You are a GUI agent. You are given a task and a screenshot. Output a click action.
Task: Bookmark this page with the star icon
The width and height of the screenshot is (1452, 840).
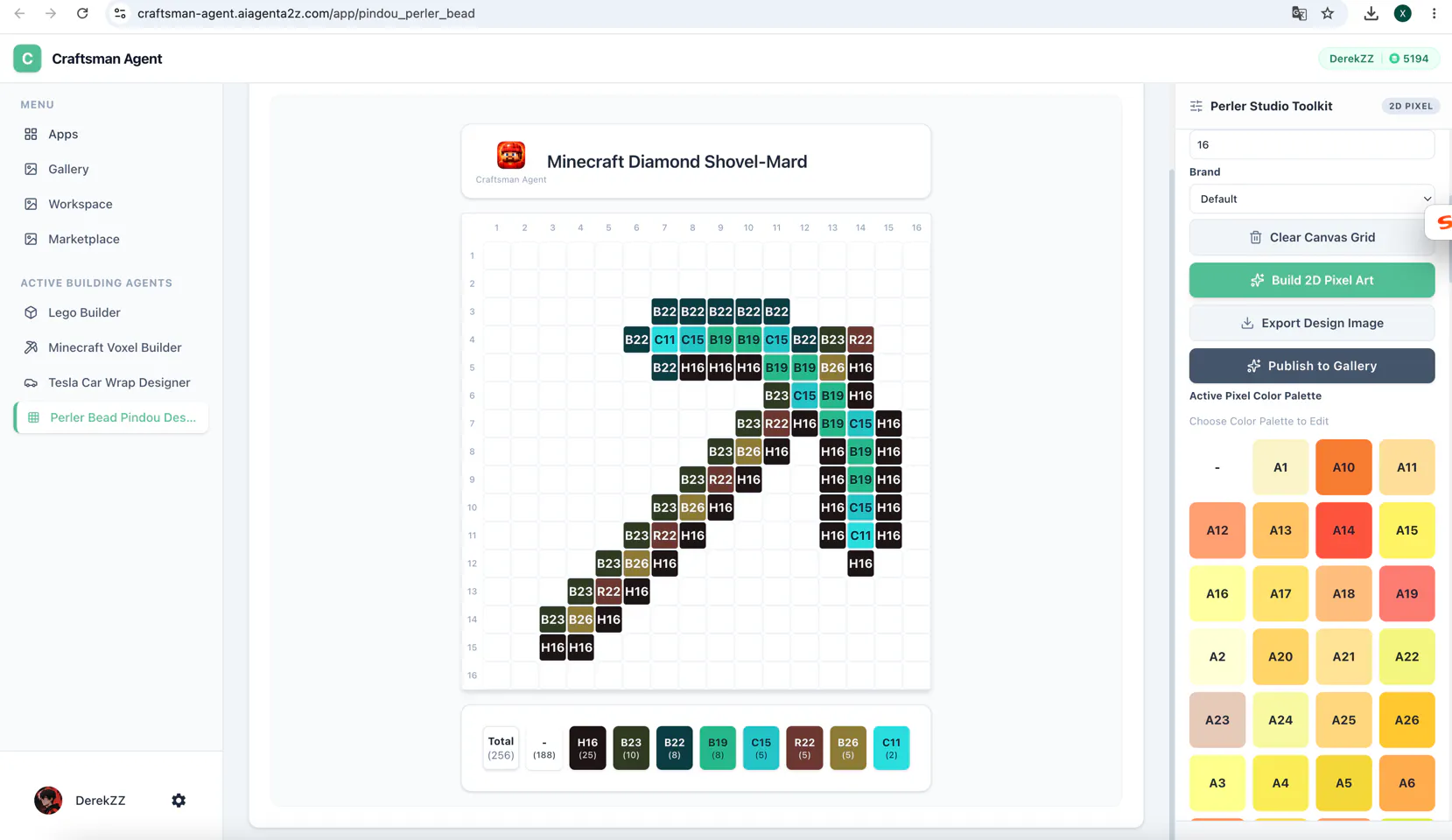1328,13
